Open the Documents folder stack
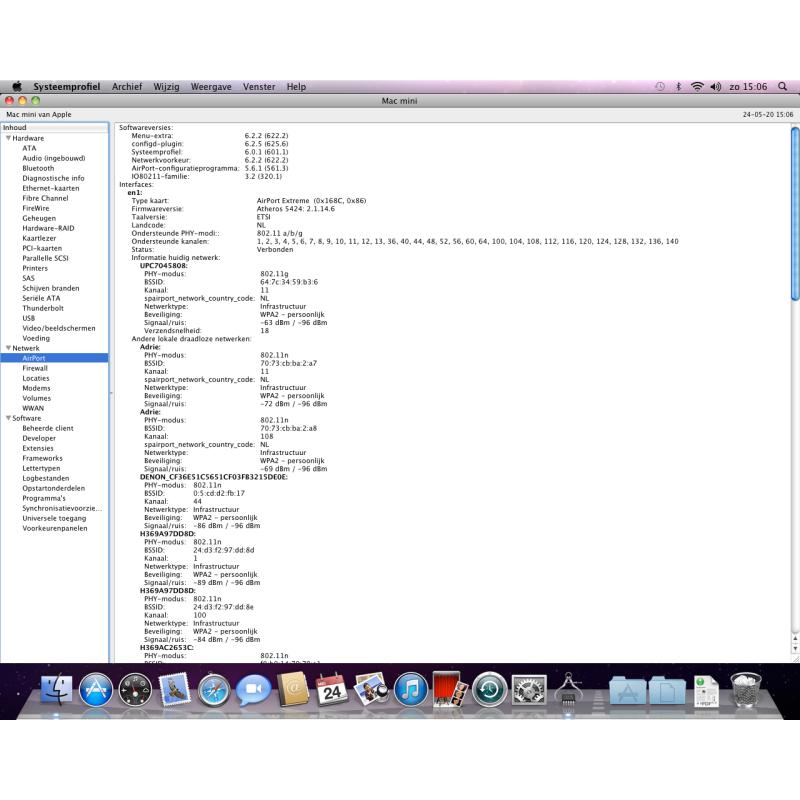800x800 pixels. [667, 690]
